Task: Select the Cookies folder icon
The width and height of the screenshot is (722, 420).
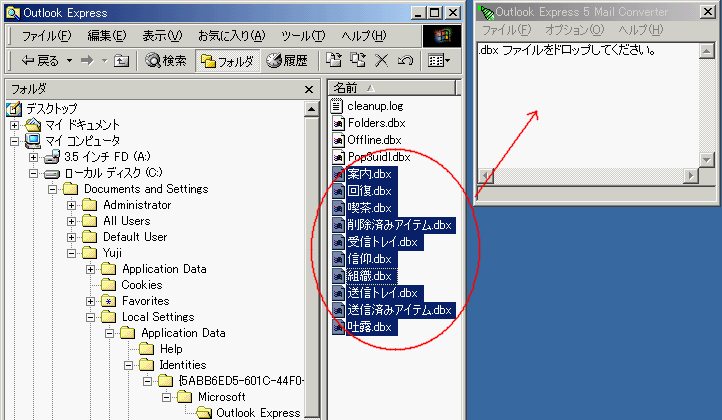Action: click(x=109, y=285)
